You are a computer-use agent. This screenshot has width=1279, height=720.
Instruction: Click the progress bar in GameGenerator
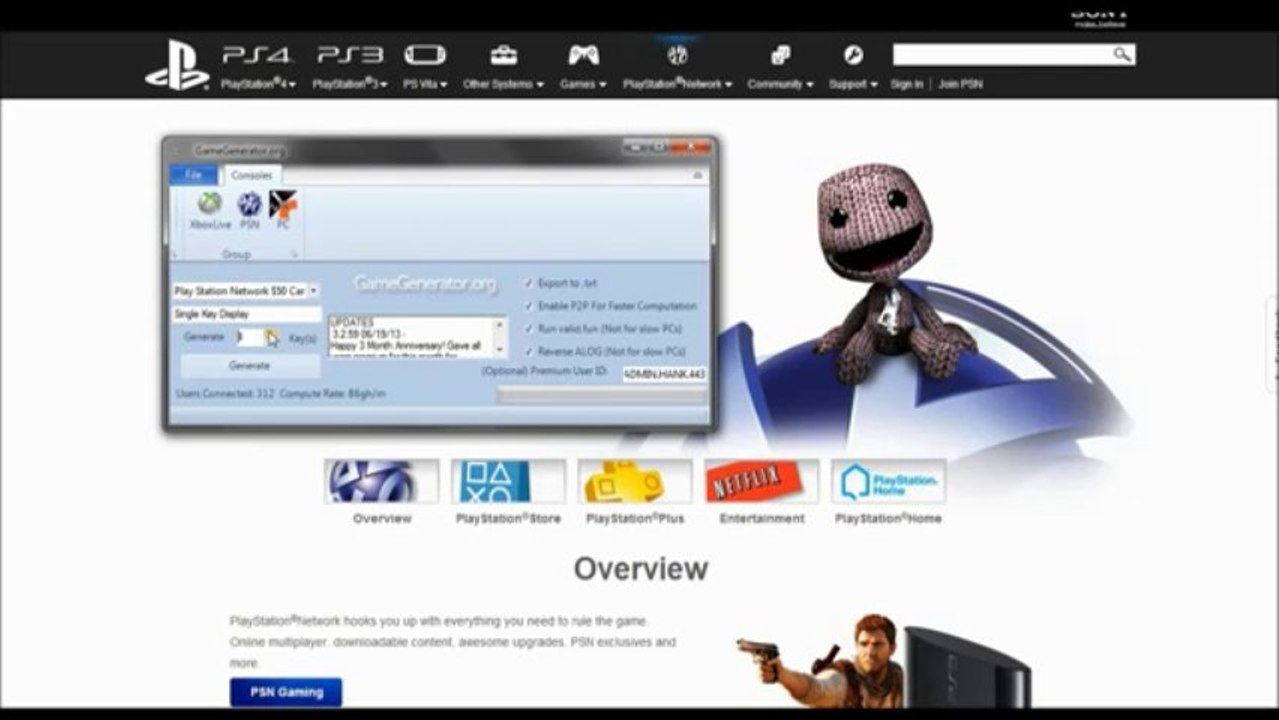pos(601,395)
